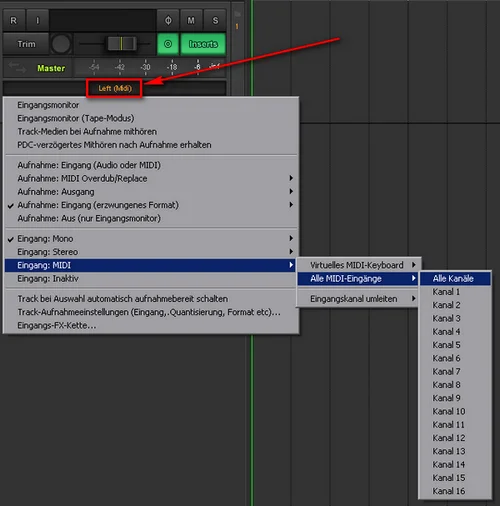500x506 pixels.
Task: Select Kanal 13
Action: point(455,451)
